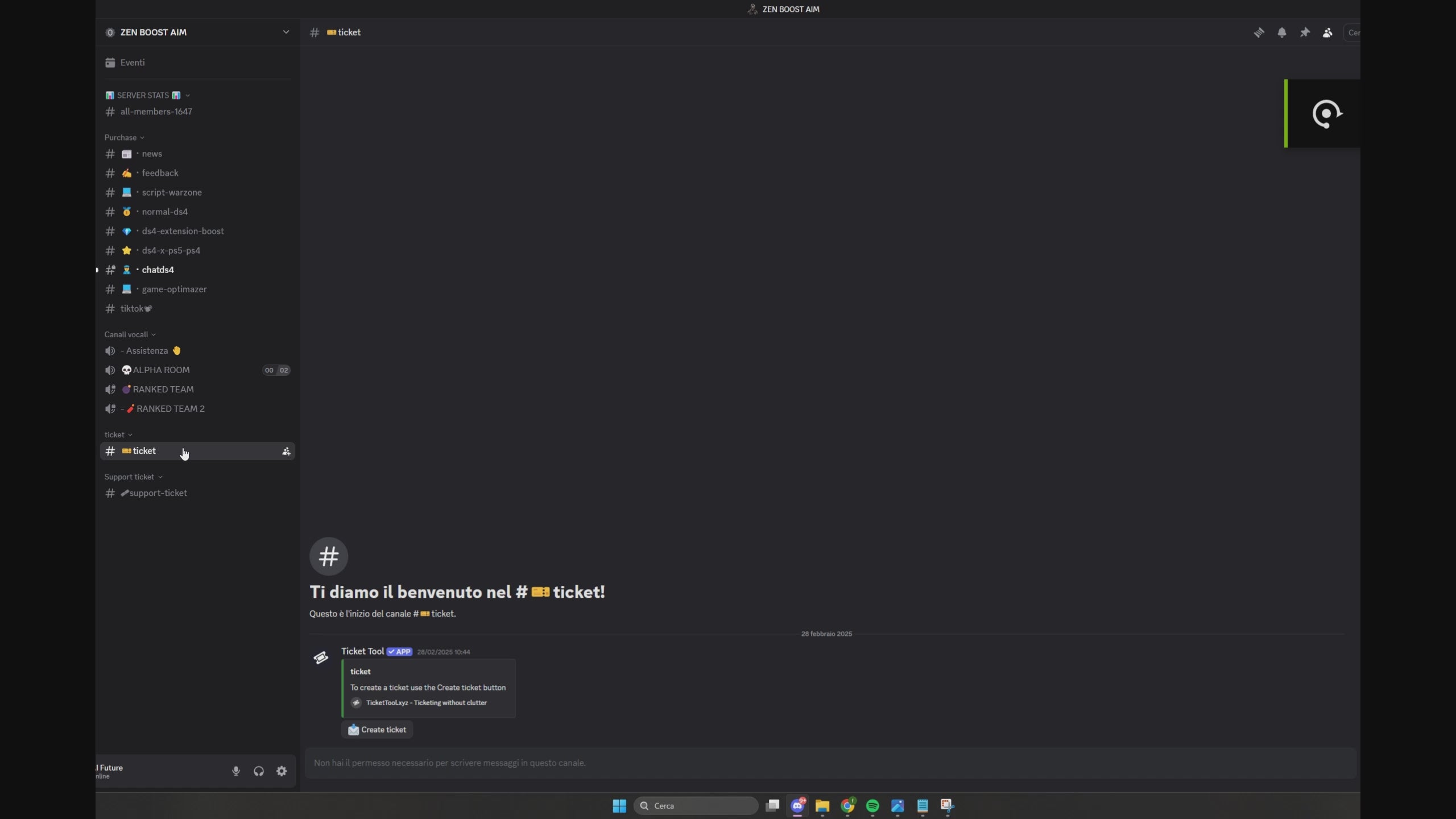Viewport: 1456px width, 819px height.
Task: Click the search field in header
Action: [1352, 32]
